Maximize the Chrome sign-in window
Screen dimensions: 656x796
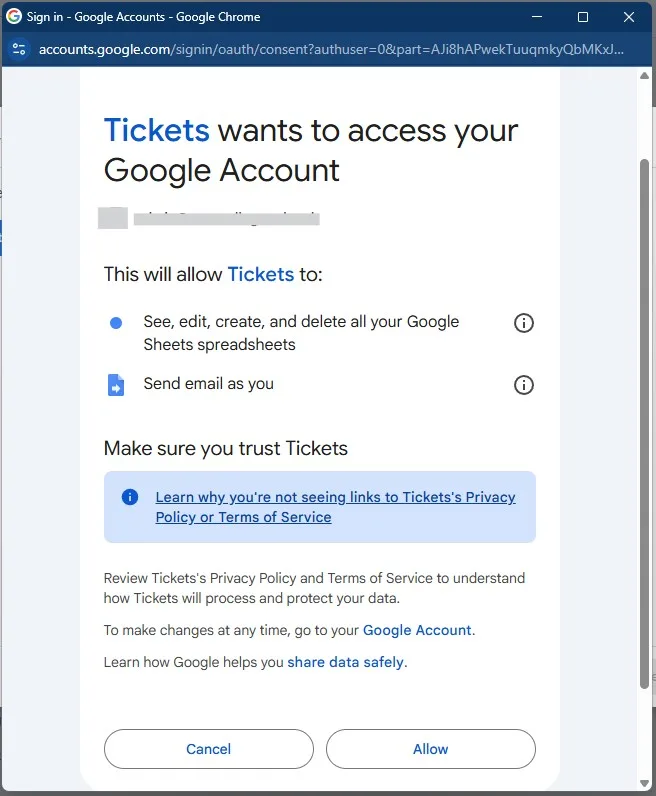[583, 17]
